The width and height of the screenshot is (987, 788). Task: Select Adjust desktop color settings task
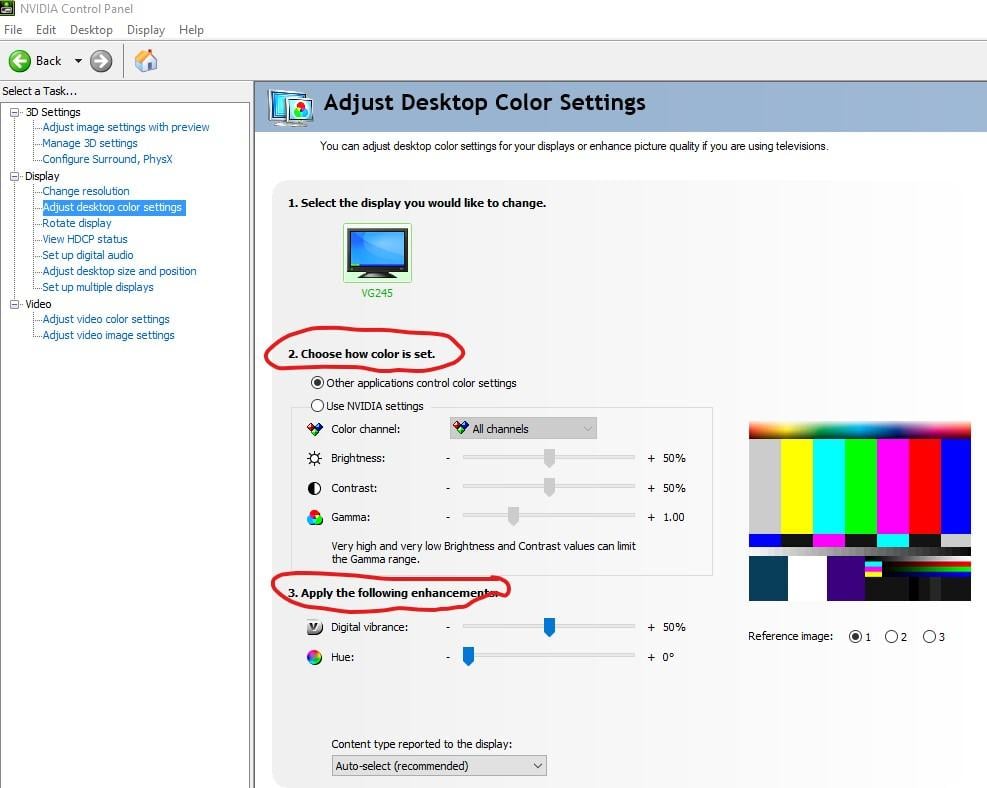click(112, 207)
